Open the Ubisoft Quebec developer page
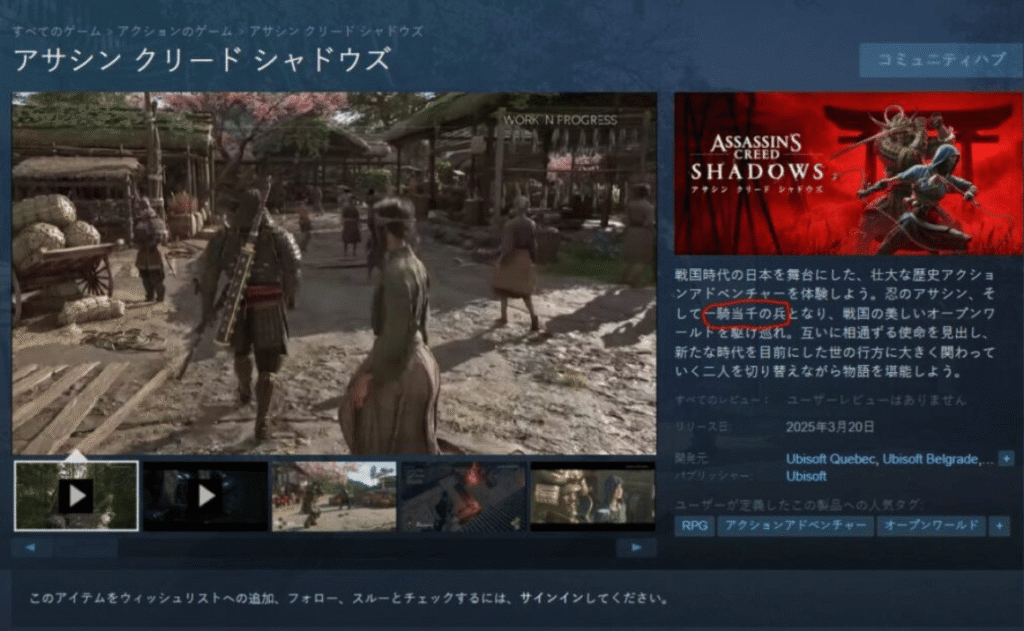Viewport: 1024px width, 631px height. pos(830,459)
